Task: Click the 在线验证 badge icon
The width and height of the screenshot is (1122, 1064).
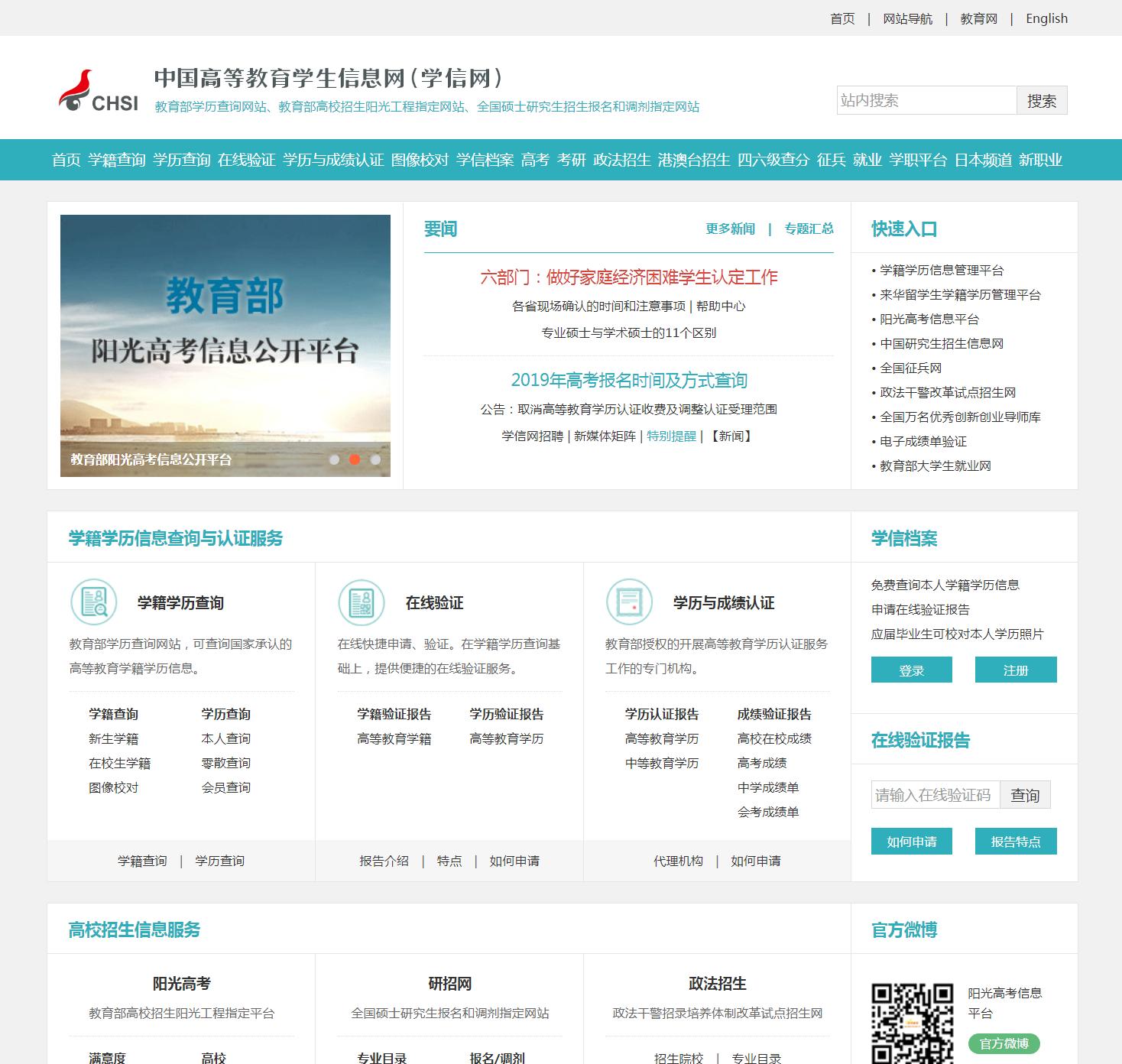Action: coord(361,602)
